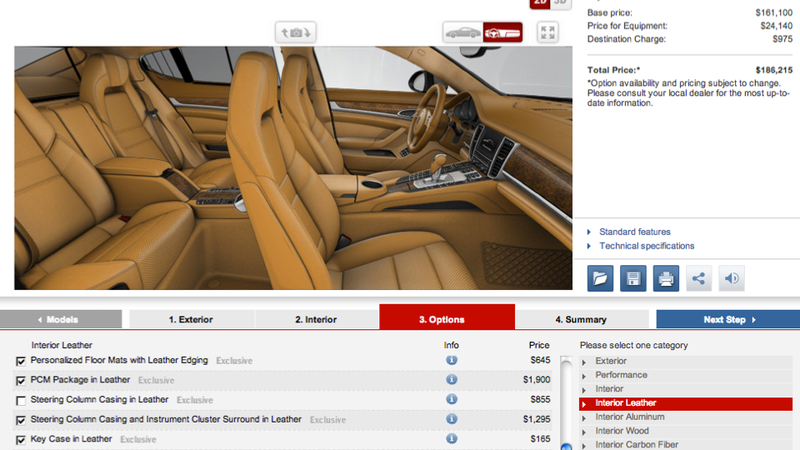
Task: Switch to exterior car view icon
Action: (463, 33)
